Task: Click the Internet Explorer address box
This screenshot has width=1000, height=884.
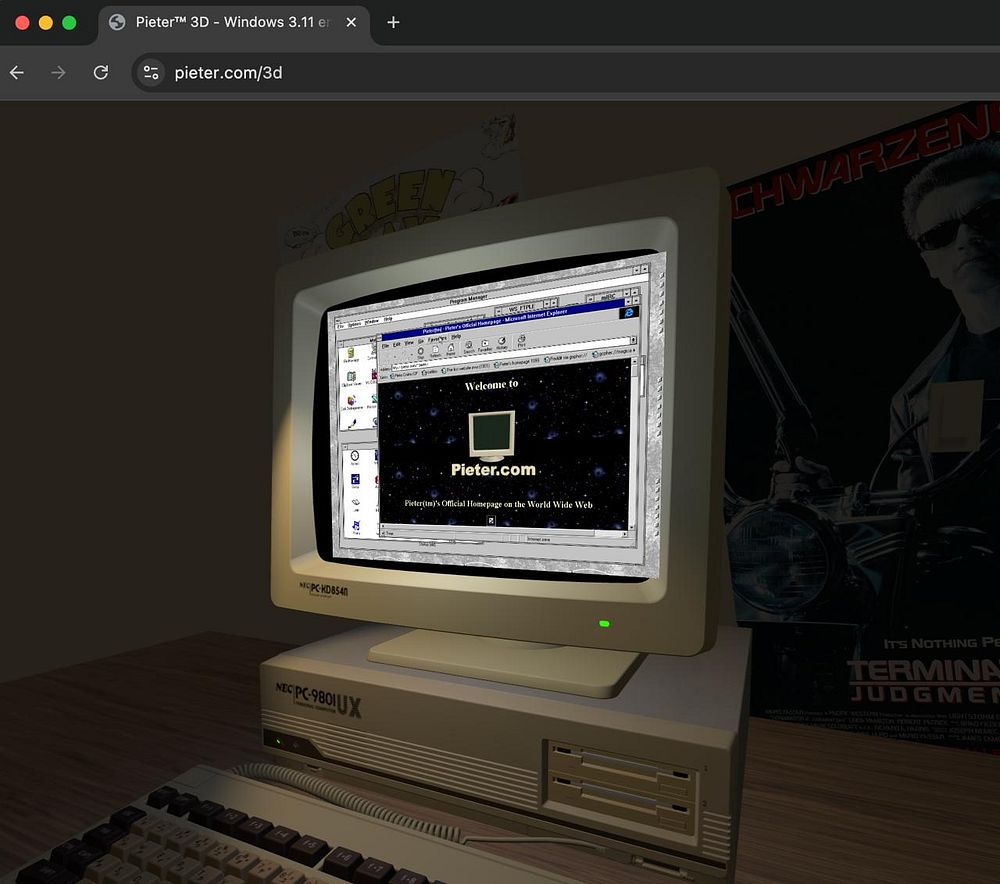Action: point(511,353)
